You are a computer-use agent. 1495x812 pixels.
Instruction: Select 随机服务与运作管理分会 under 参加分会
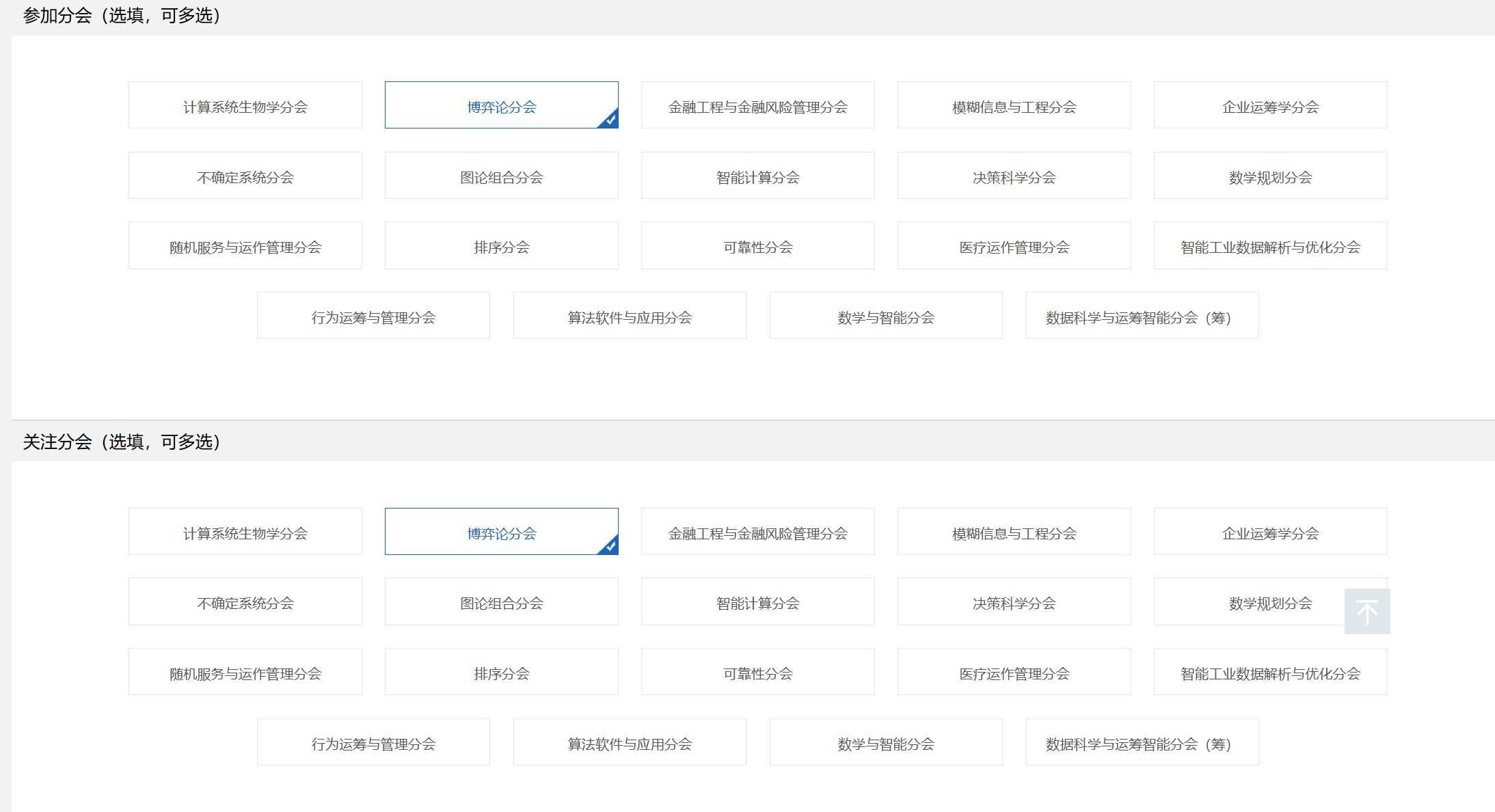[x=245, y=245]
